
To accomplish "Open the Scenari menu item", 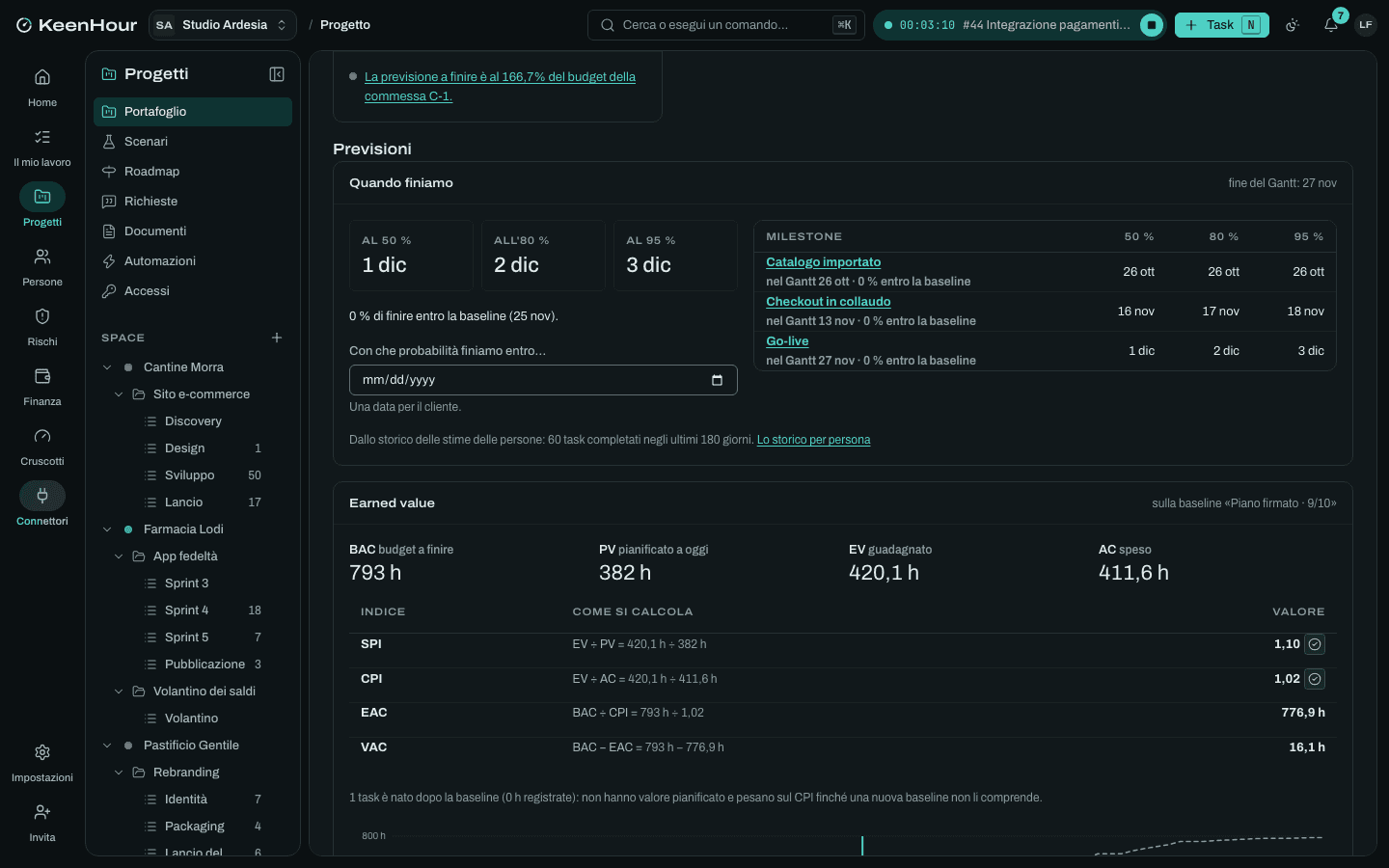I will click(193, 142).
